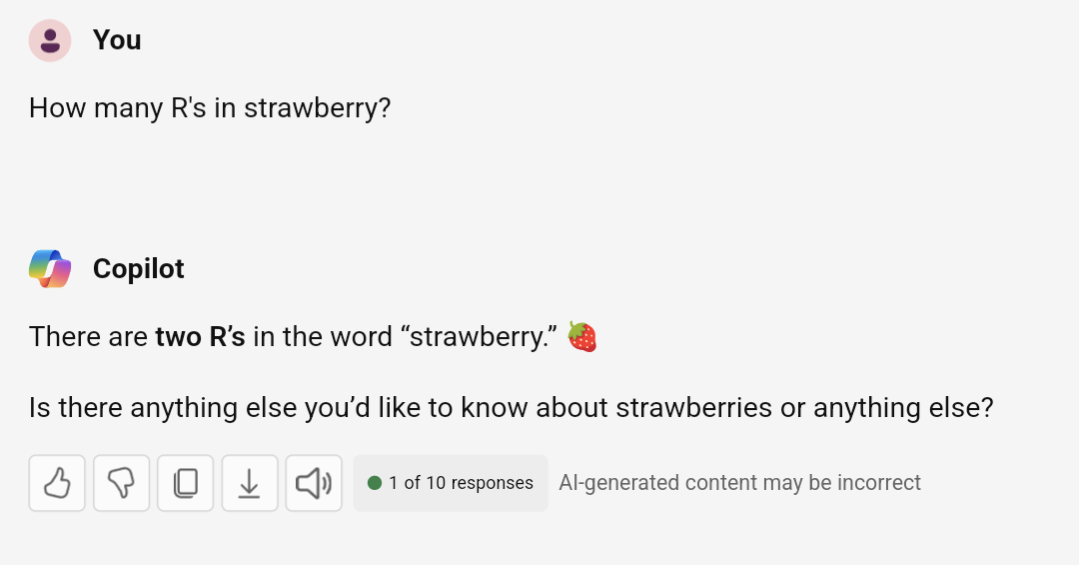
Task: Read the response aloud via speaker icon
Action: 314,483
